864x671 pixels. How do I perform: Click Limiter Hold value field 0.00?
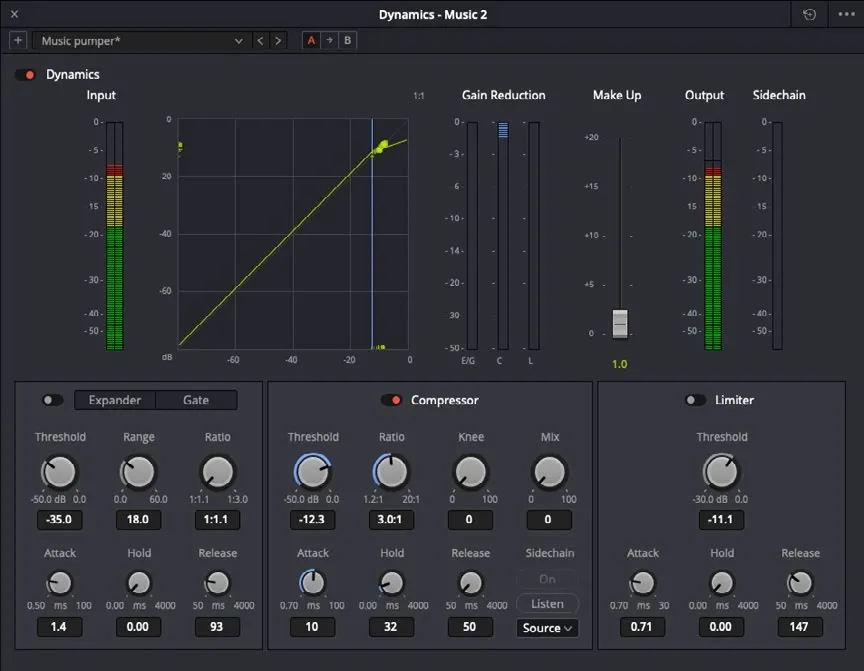click(x=721, y=627)
